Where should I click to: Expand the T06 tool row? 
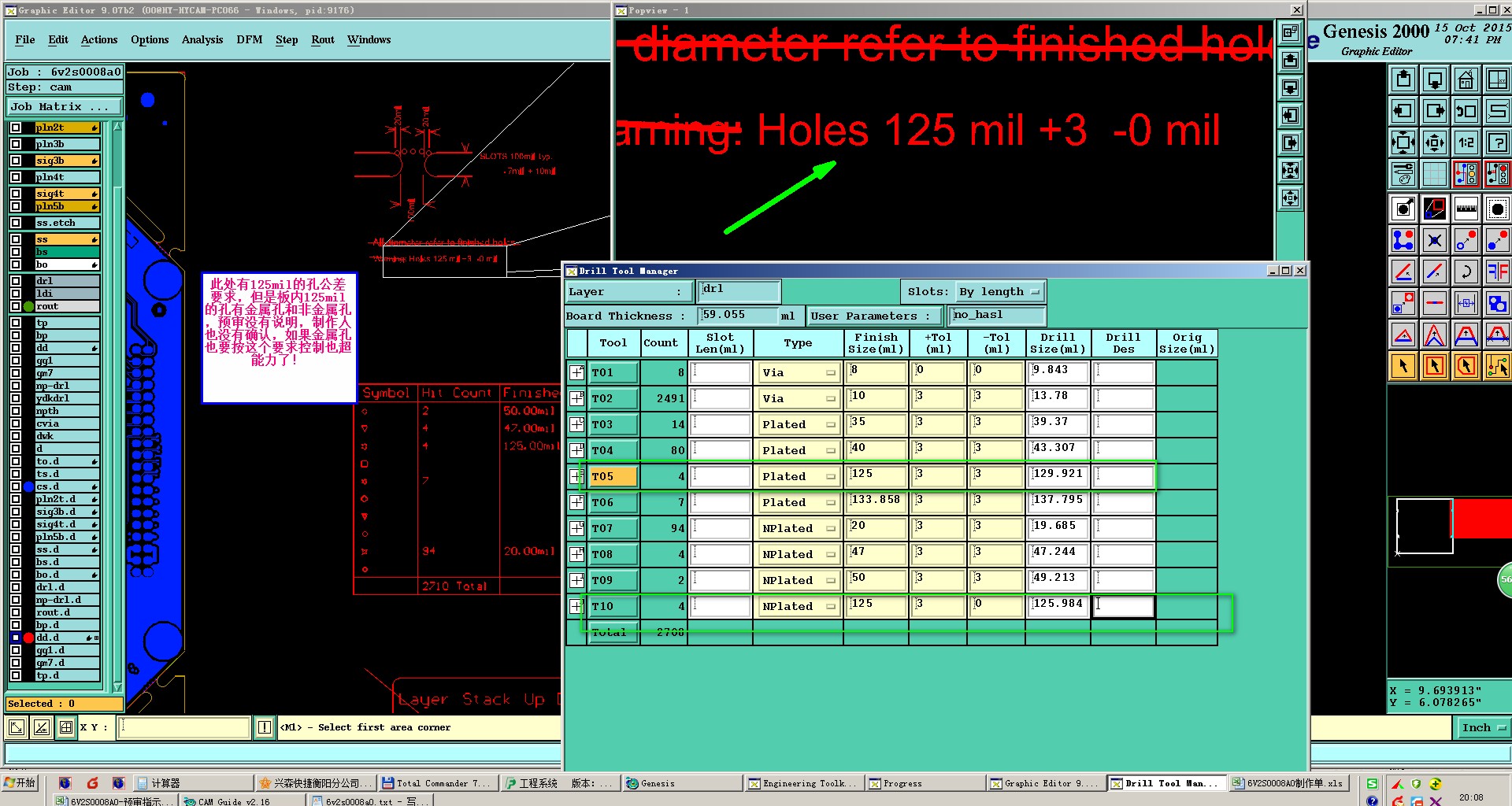(x=576, y=502)
